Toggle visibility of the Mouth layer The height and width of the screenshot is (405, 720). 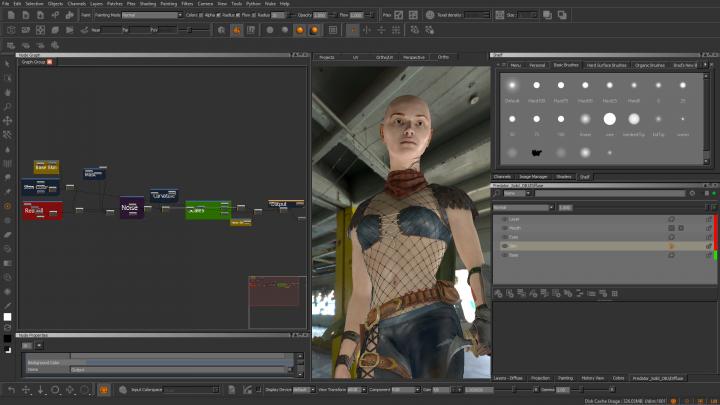coord(504,227)
